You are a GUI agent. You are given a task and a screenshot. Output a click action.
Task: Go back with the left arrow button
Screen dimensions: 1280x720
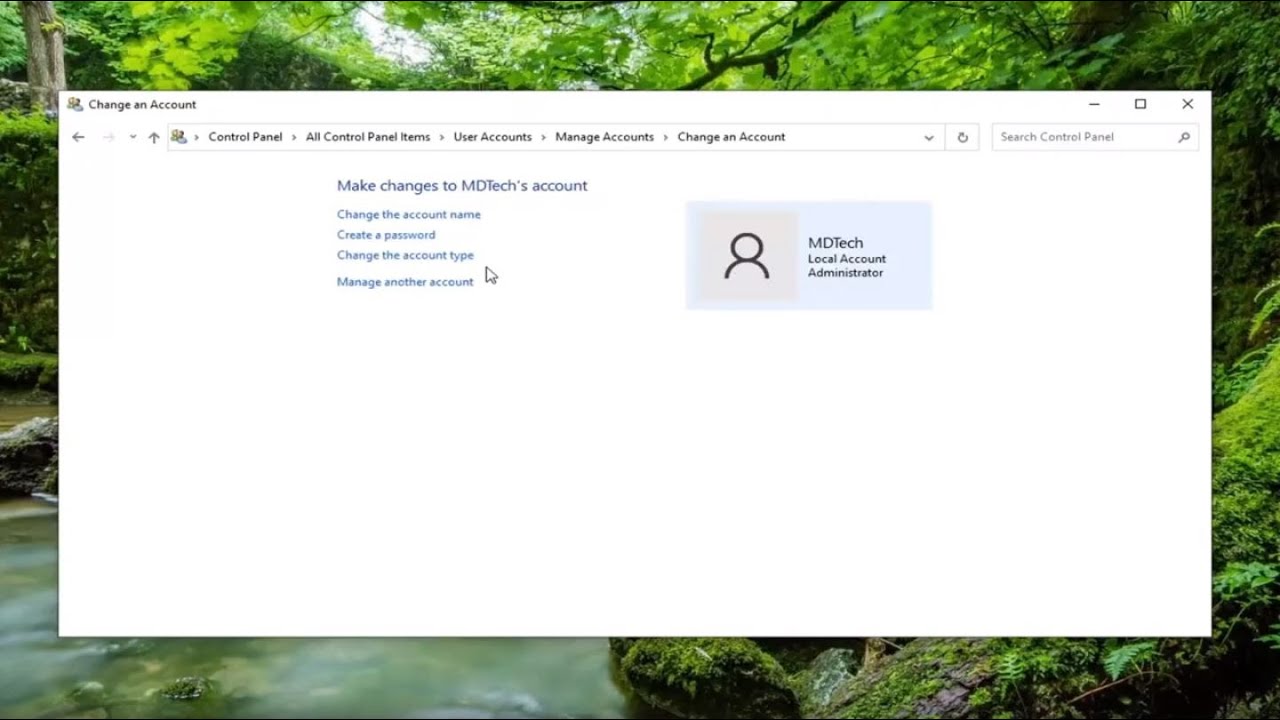pyautogui.click(x=78, y=137)
